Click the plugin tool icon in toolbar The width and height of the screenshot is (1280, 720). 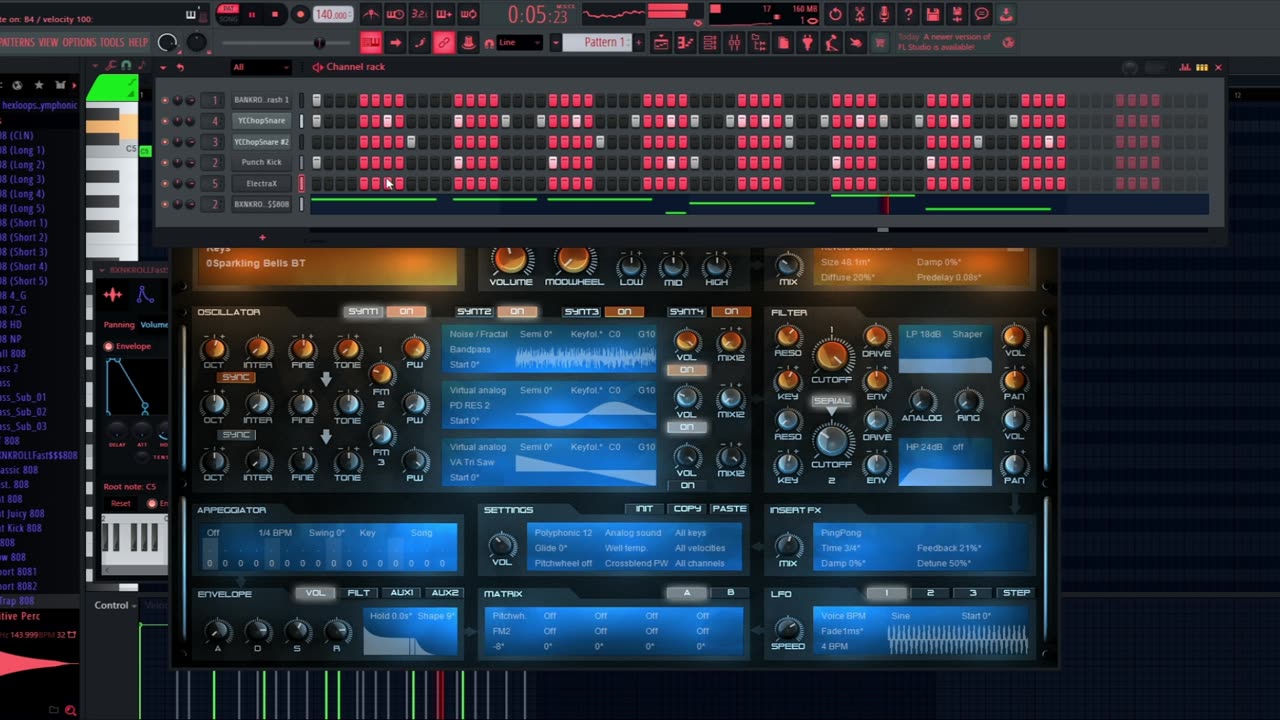tap(807, 42)
